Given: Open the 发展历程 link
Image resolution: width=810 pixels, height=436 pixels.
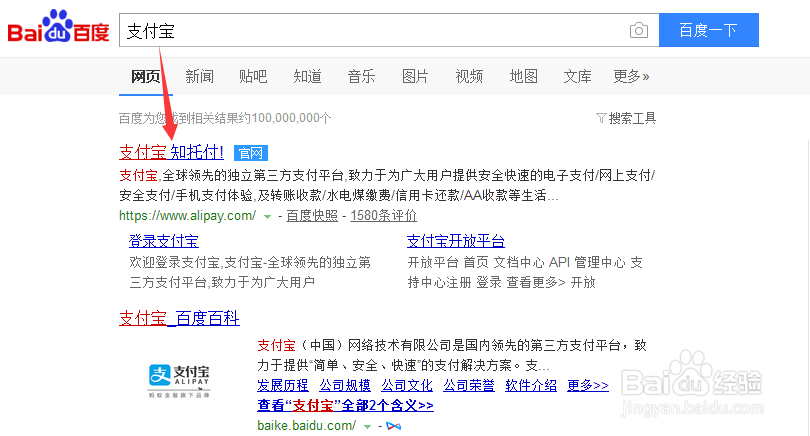Looking at the screenshot, I should click(283, 385).
